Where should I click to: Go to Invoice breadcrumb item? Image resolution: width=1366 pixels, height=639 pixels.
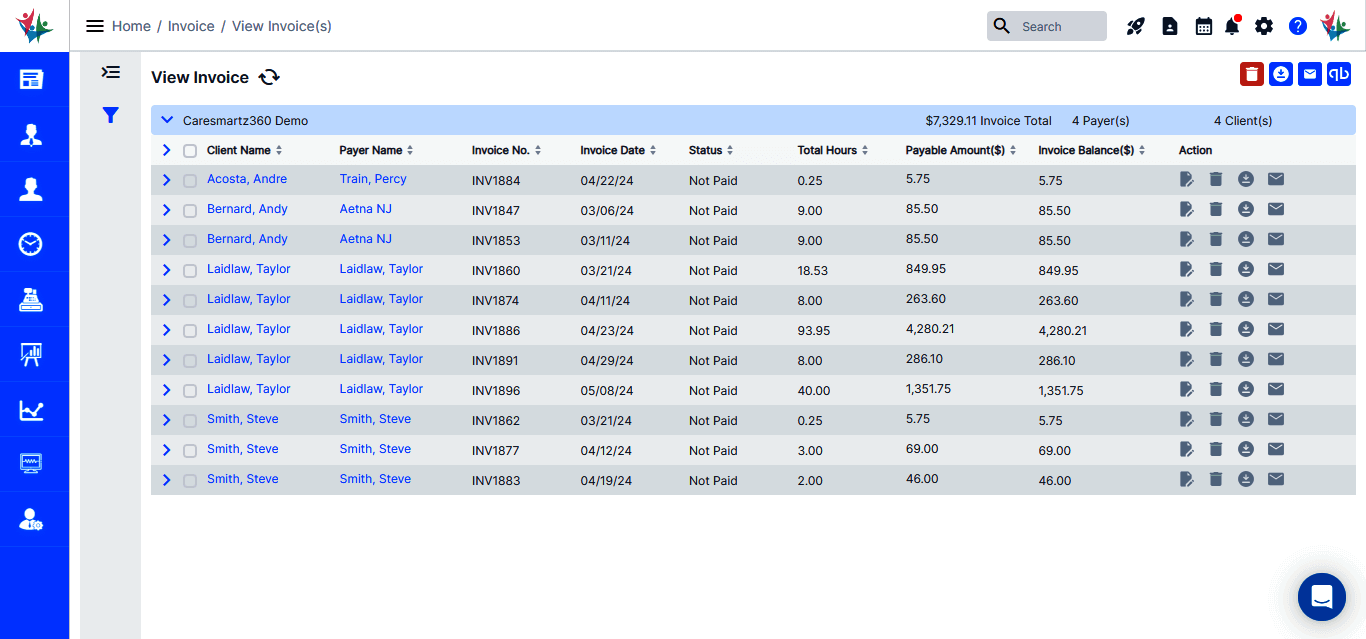click(x=191, y=26)
